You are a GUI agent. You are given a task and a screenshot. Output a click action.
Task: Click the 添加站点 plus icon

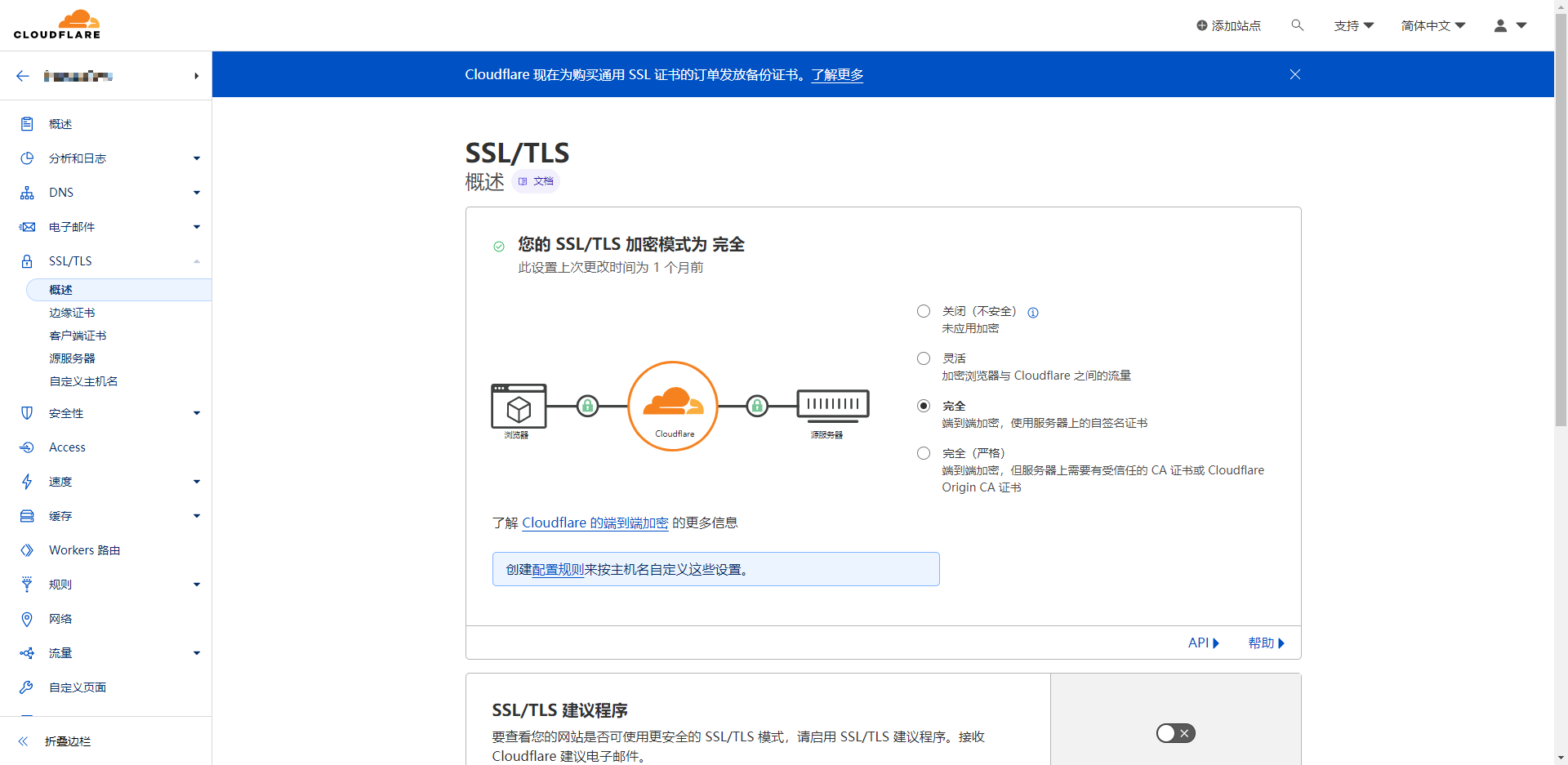coord(1202,25)
